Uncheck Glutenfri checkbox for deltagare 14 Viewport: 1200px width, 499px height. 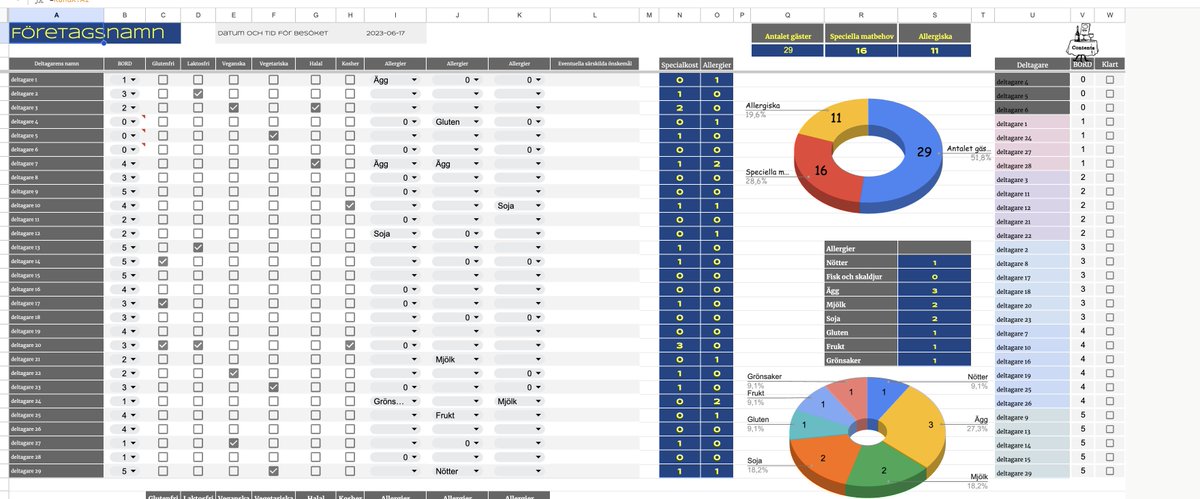(x=163, y=261)
